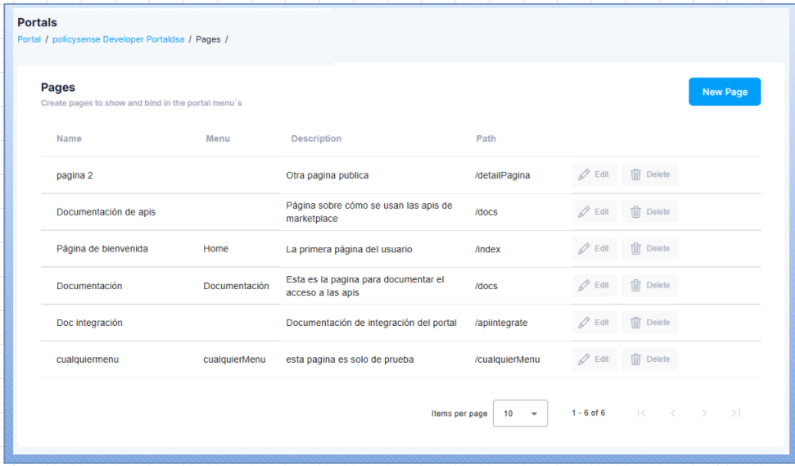Click pencil icon for Doc integración
The width and height of the screenshot is (795, 466).
tap(584, 322)
